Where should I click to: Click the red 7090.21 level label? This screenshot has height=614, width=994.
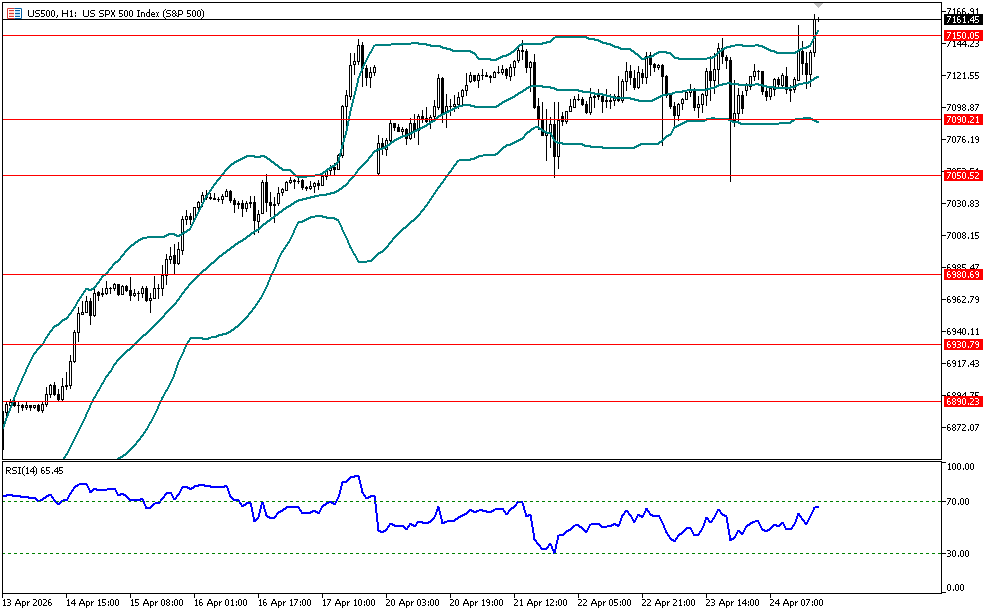(x=961, y=119)
